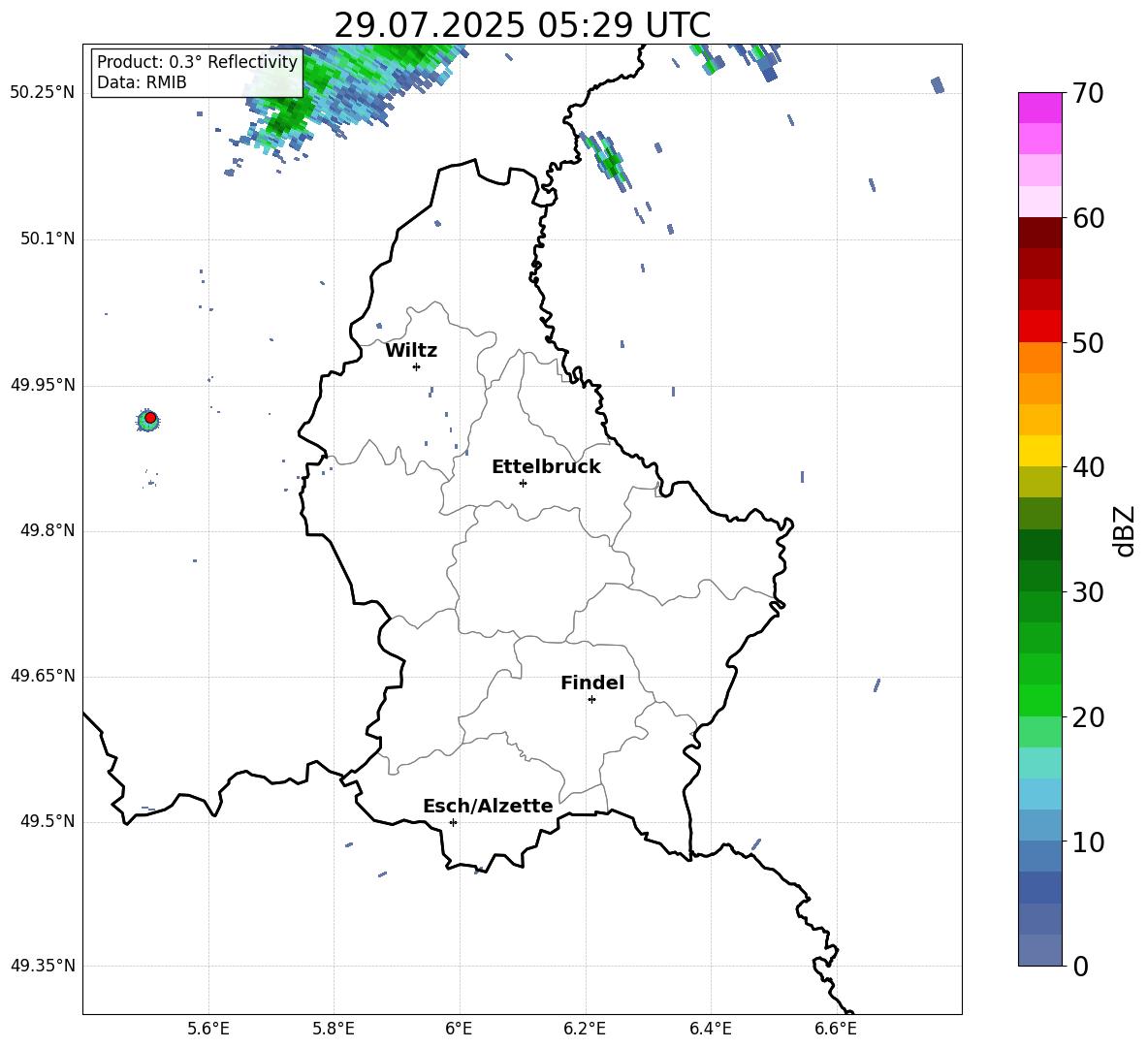Screen dimensions: 1148x1048
Task: Click the 6°E longitude label
Action: pos(459,1029)
